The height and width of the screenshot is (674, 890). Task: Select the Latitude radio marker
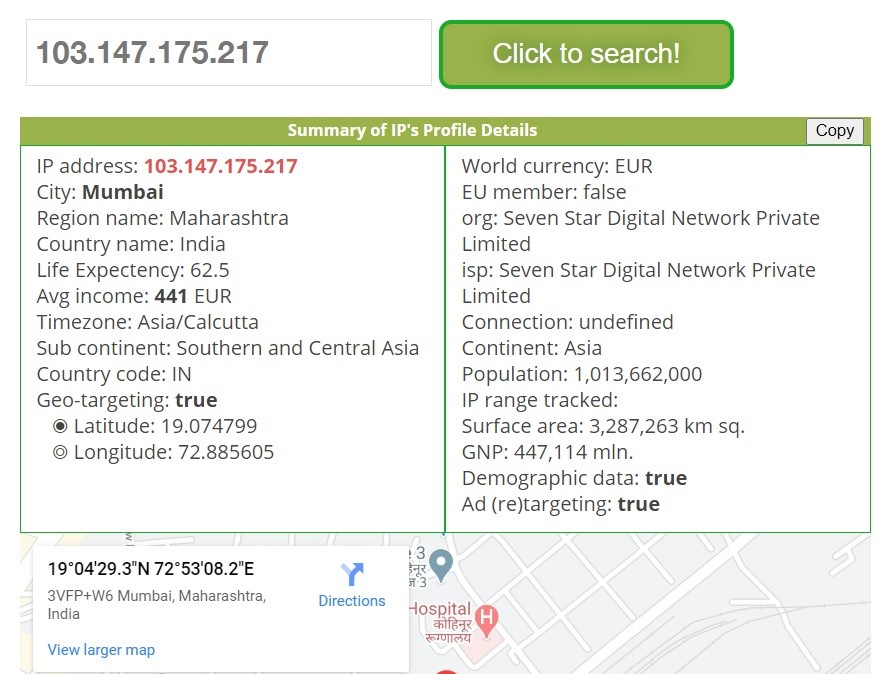[60, 426]
